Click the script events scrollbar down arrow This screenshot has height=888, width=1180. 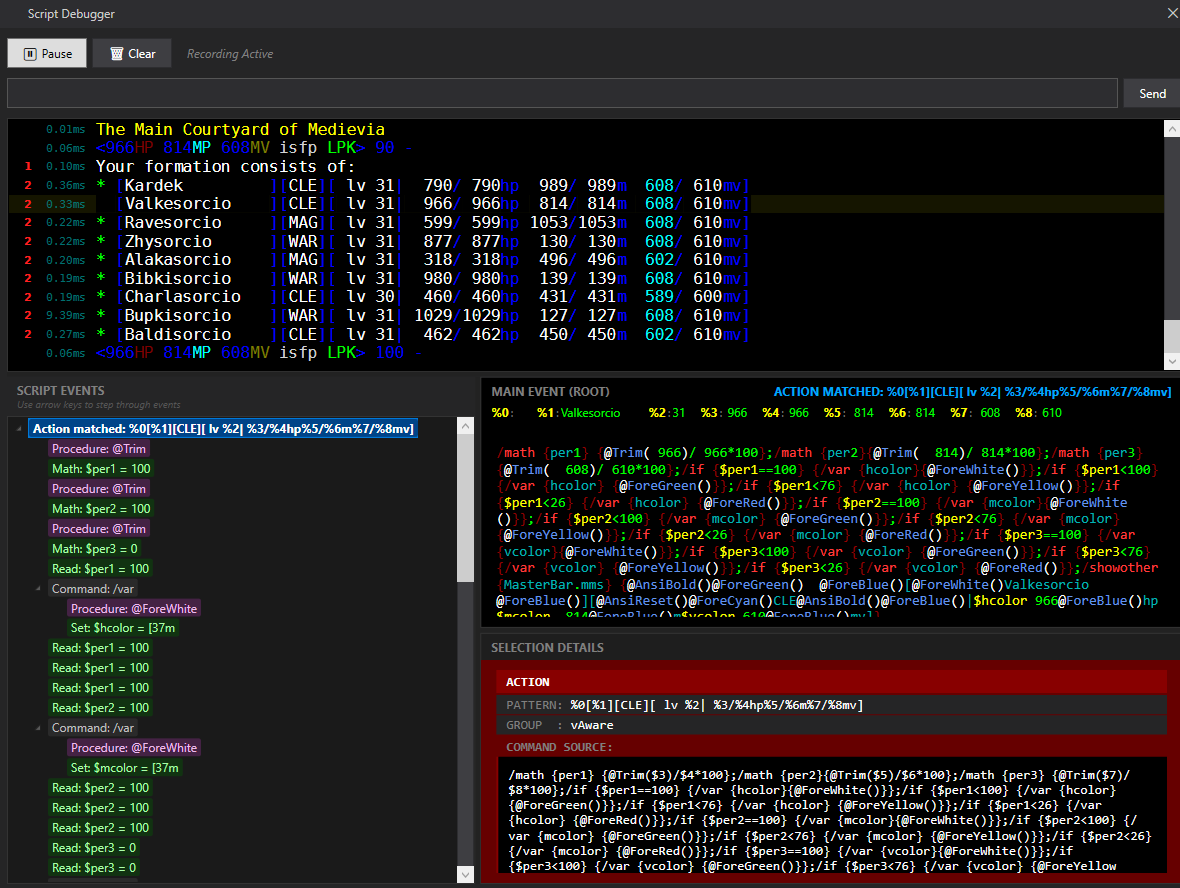(466, 874)
